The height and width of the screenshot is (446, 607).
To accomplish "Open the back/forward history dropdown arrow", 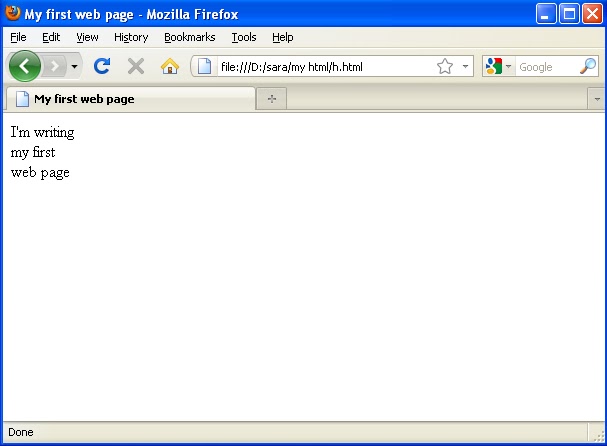I will [74, 67].
